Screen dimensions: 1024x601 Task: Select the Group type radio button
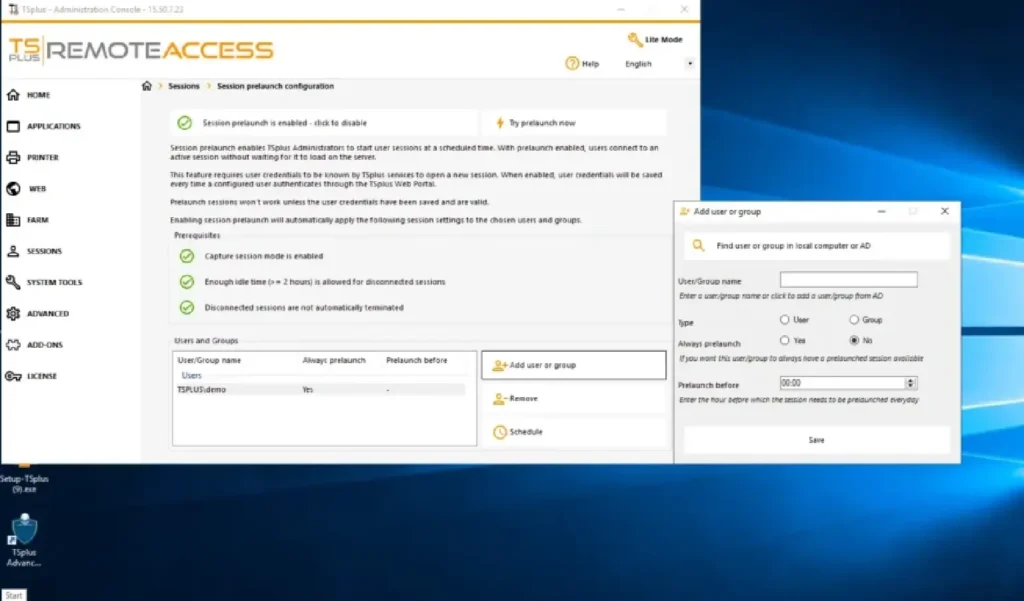854,320
